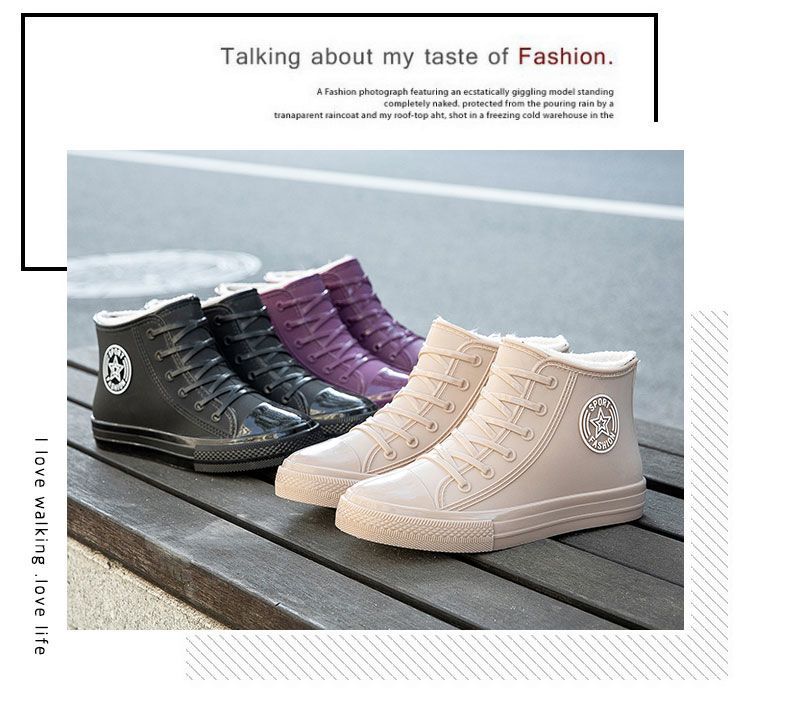Click the Sport Fashion badge on black shoe
790x718 pixels.
tap(117, 369)
